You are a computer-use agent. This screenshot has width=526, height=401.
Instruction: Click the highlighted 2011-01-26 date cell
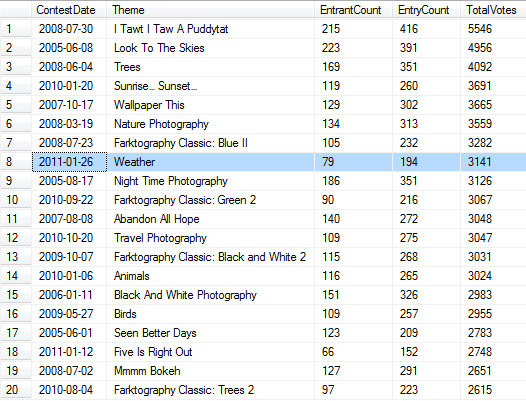pos(69,162)
